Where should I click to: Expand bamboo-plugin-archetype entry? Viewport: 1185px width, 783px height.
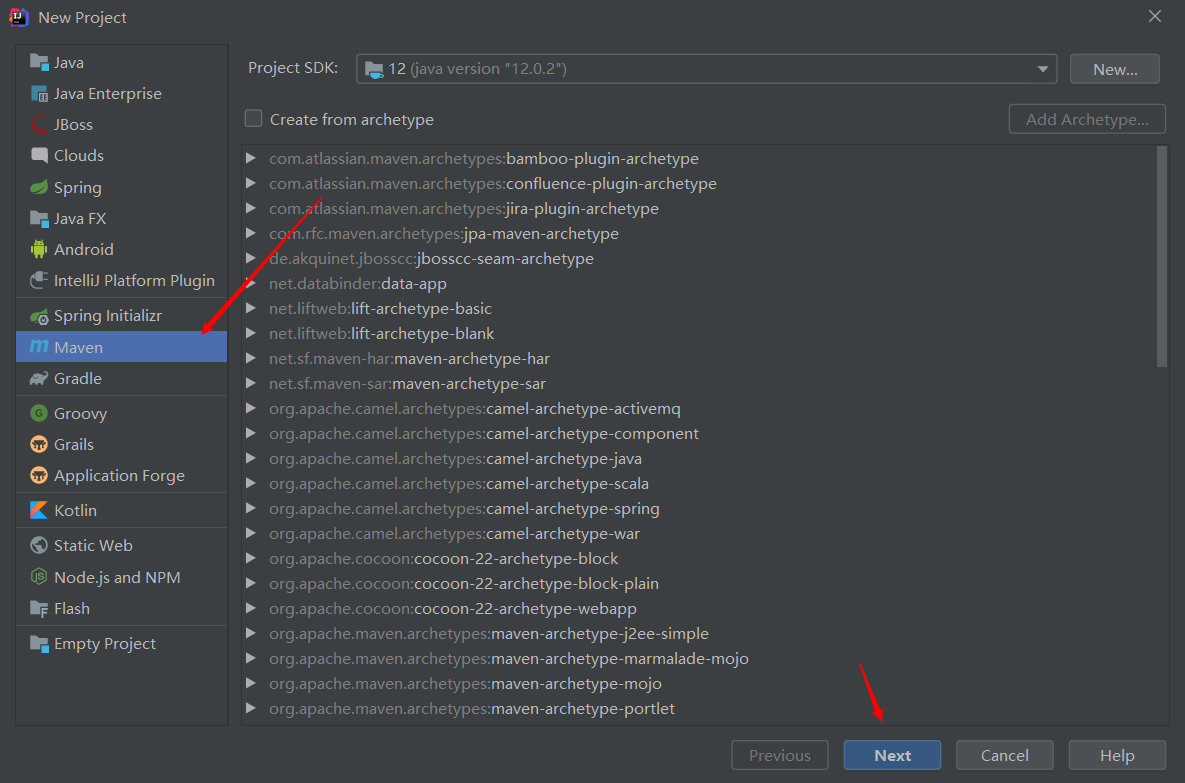pyautogui.click(x=251, y=158)
